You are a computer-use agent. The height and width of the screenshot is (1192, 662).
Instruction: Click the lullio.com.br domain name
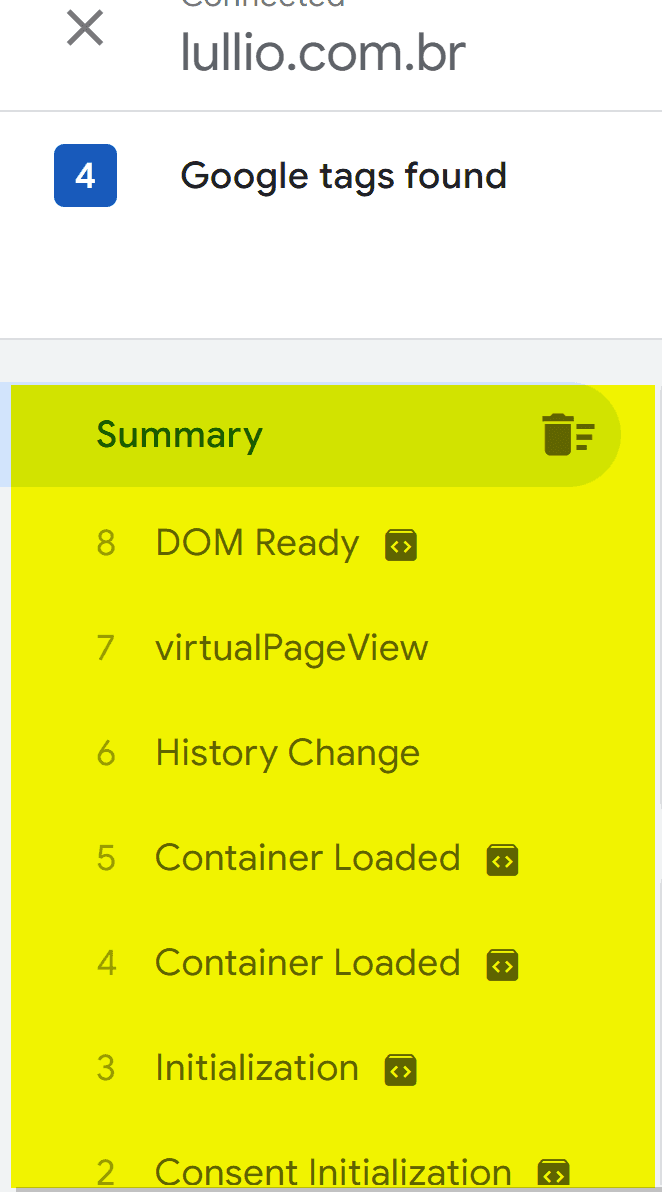(323, 53)
